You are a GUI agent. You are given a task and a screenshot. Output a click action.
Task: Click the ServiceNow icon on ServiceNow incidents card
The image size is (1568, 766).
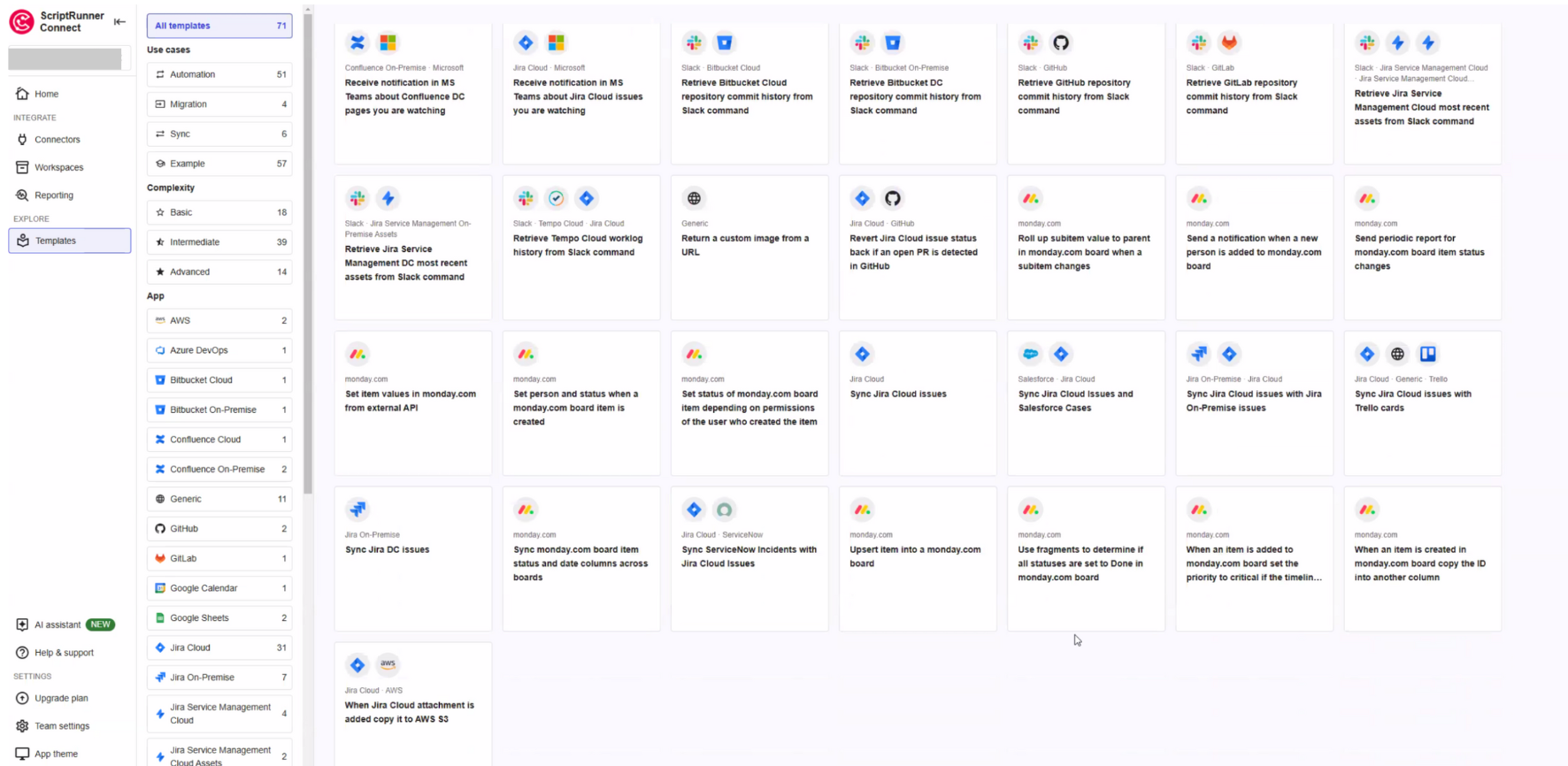[725, 509]
